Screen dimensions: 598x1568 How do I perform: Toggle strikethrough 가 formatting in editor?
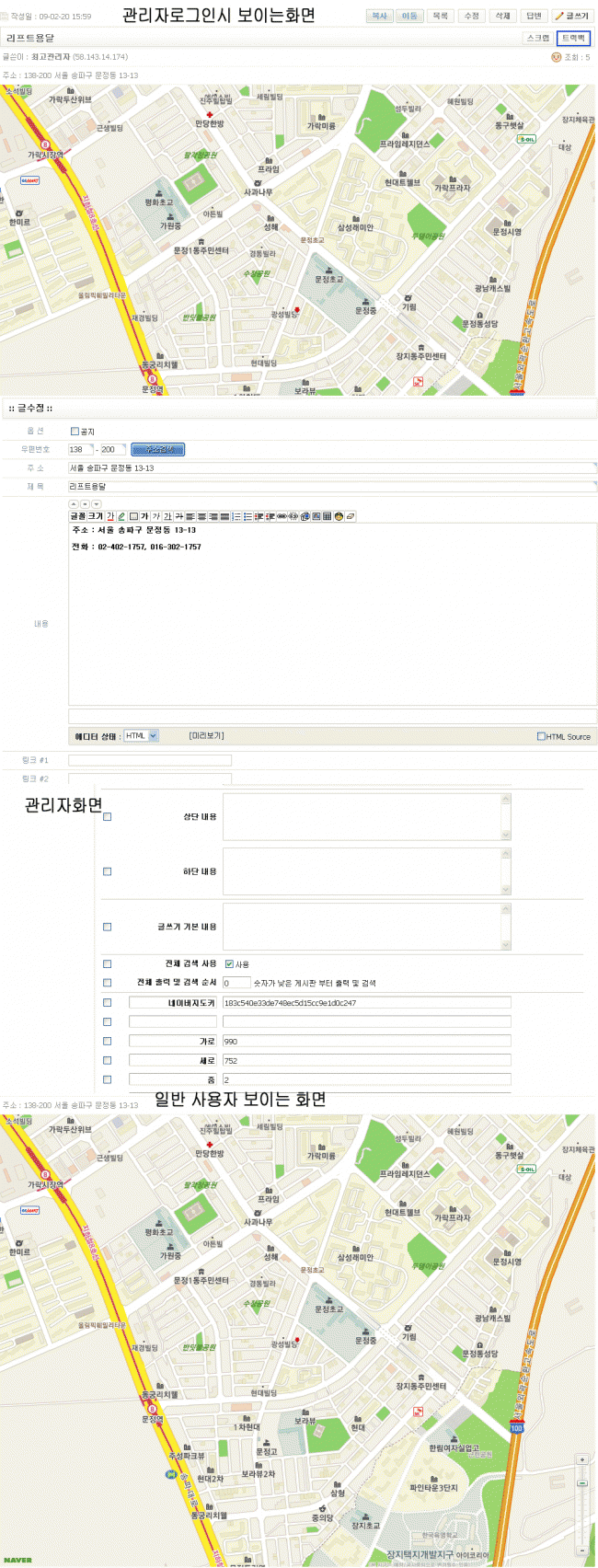178,516
